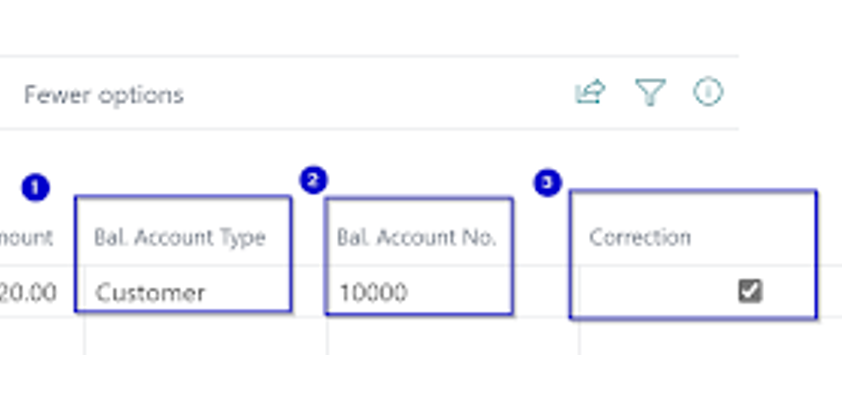Select the amount cell showing 20.00
The width and height of the screenshot is (859, 403).
click(x=30, y=293)
